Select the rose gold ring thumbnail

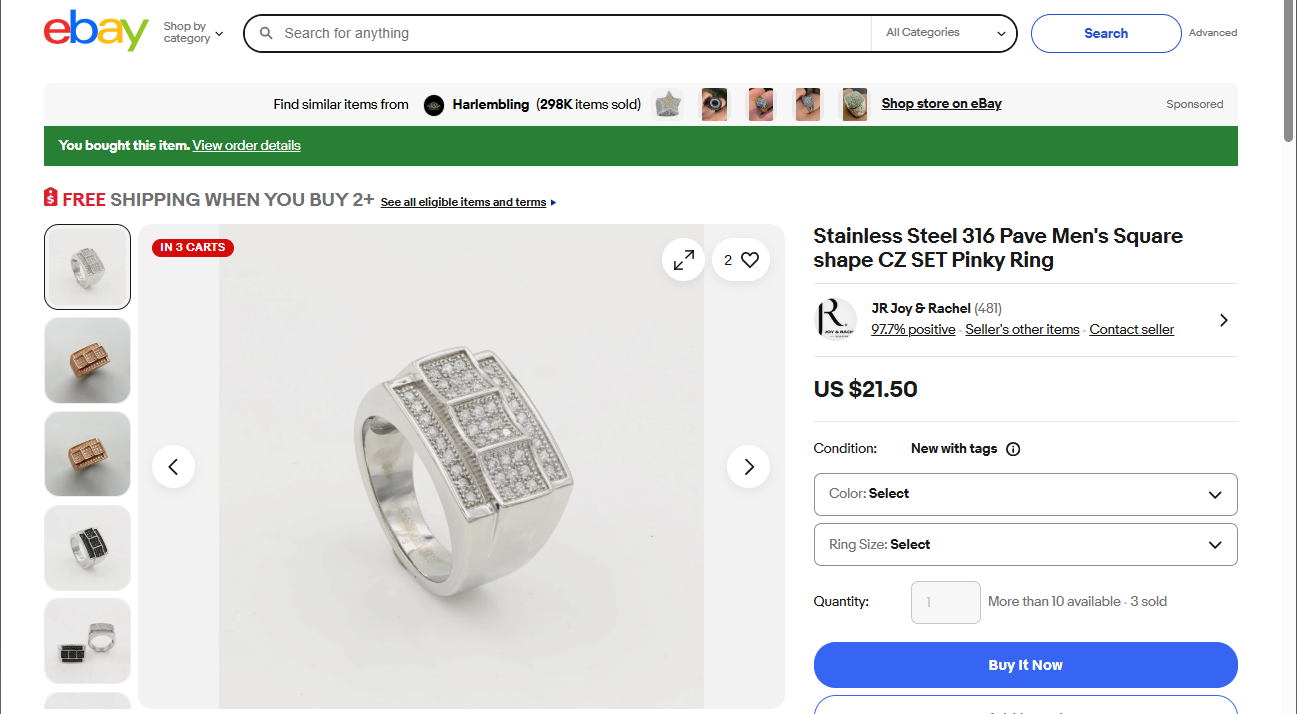88,360
